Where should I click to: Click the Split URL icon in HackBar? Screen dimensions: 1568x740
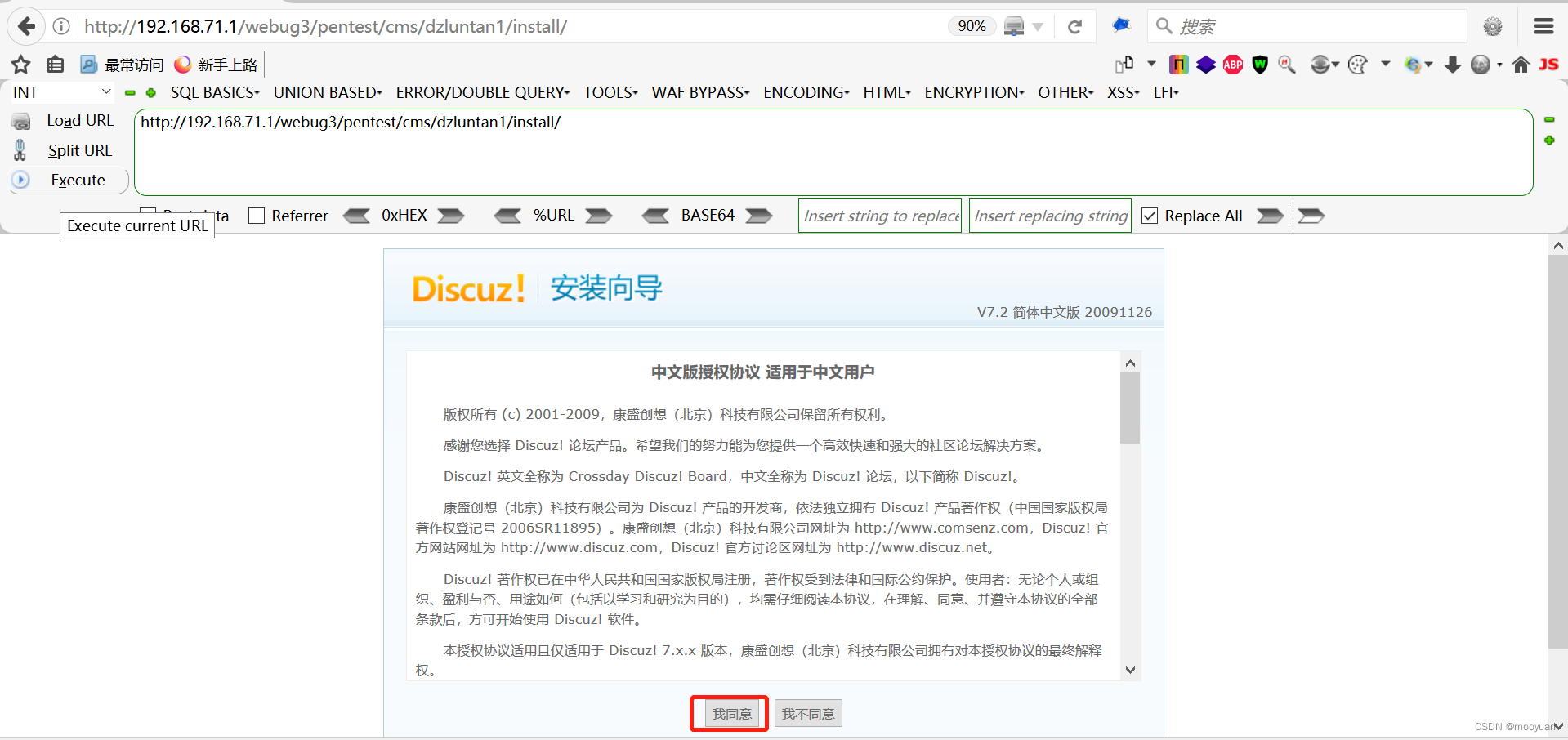point(20,150)
